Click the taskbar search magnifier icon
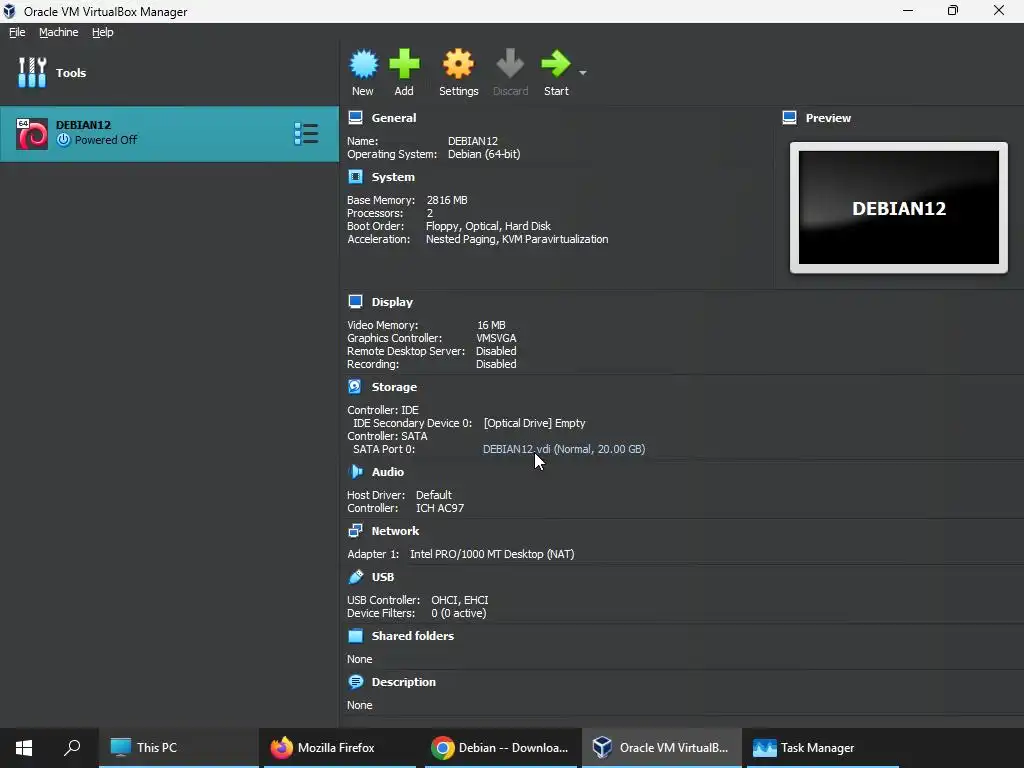This screenshot has height=768, width=1024. coord(72,748)
